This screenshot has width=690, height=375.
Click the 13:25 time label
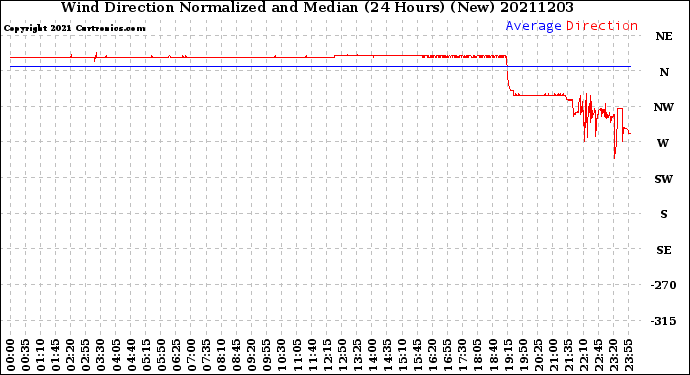pyautogui.click(x=357, y=355)
